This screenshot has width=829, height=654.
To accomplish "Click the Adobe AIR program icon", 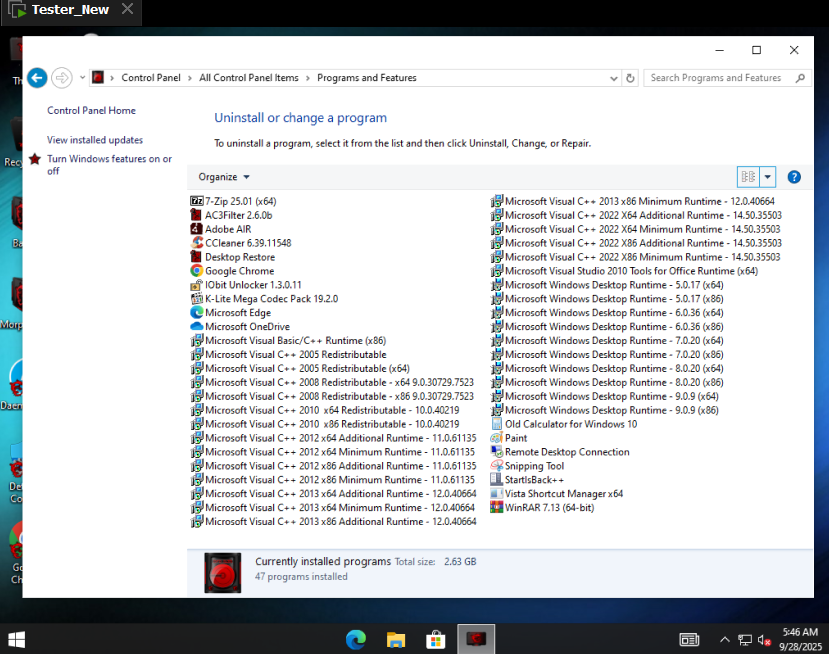I will click(196, 229).
